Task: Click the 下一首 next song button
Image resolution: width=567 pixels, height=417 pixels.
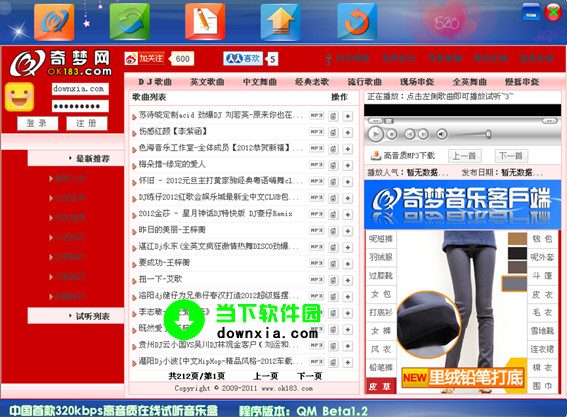Action: point(511,156)
